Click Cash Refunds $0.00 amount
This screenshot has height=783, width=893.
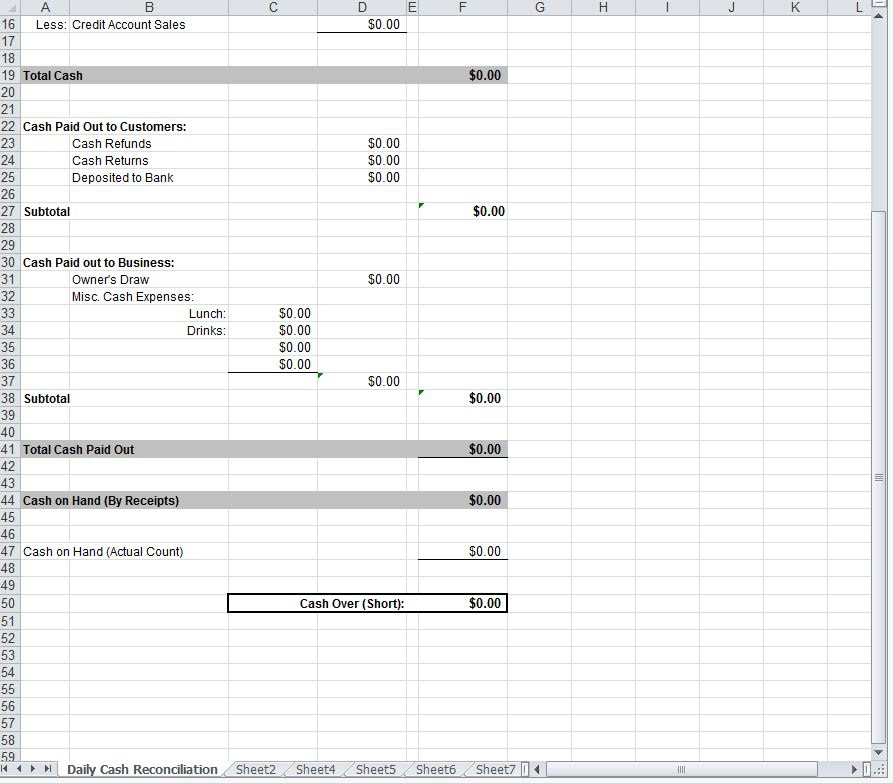[x=384, y=144]
